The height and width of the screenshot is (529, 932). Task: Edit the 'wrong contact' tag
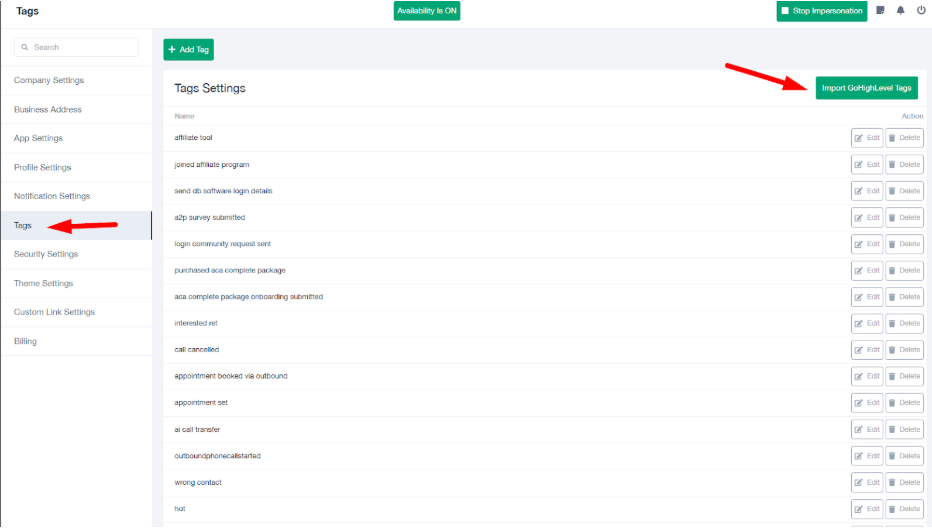pyautogui.click(x=867, y=483)
